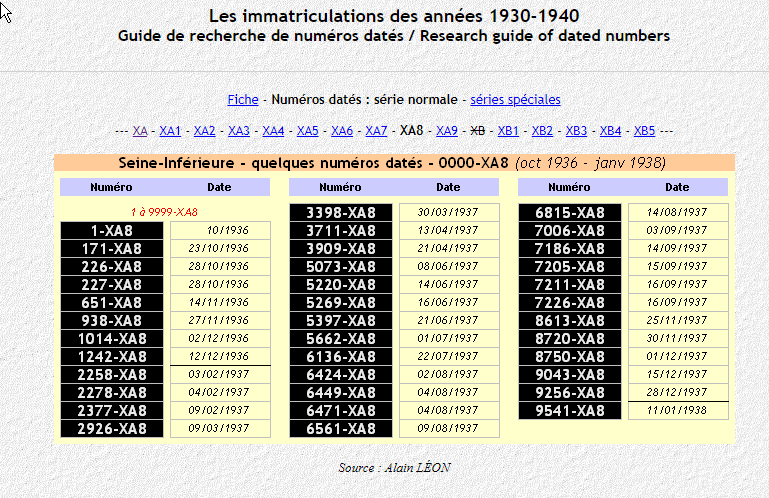
Task: Select plate number 6449-XA8
Action: click(341, 393)
